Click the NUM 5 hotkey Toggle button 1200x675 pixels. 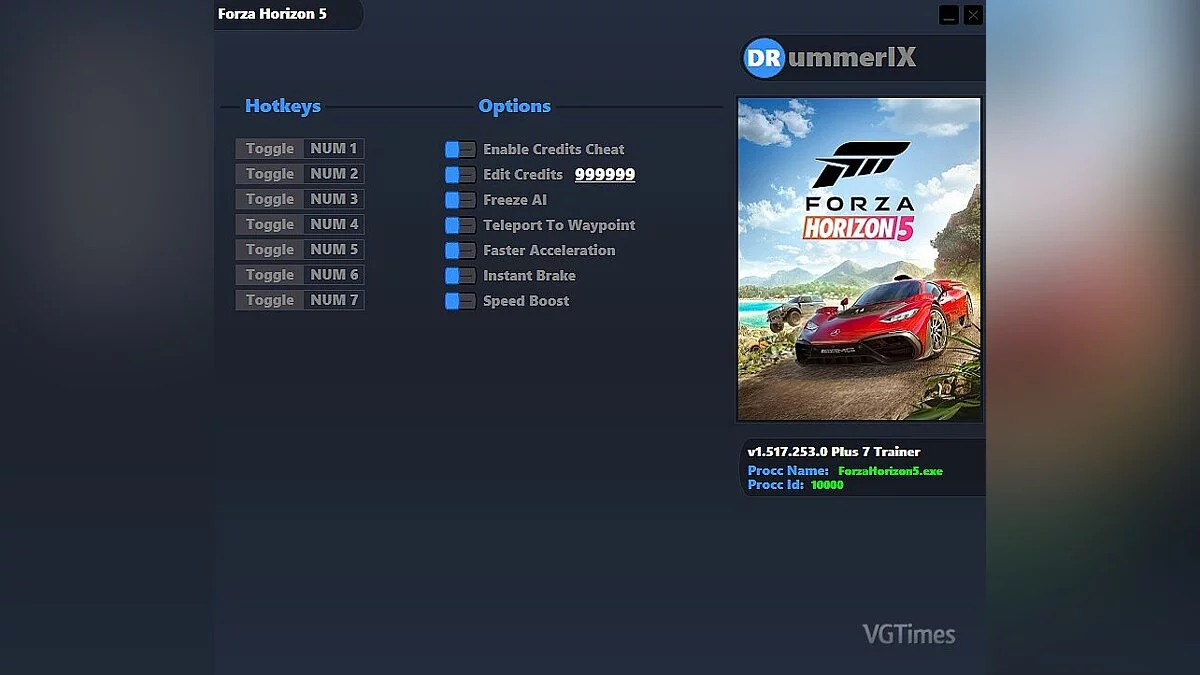pyautogui.click(x=268, y=249)
